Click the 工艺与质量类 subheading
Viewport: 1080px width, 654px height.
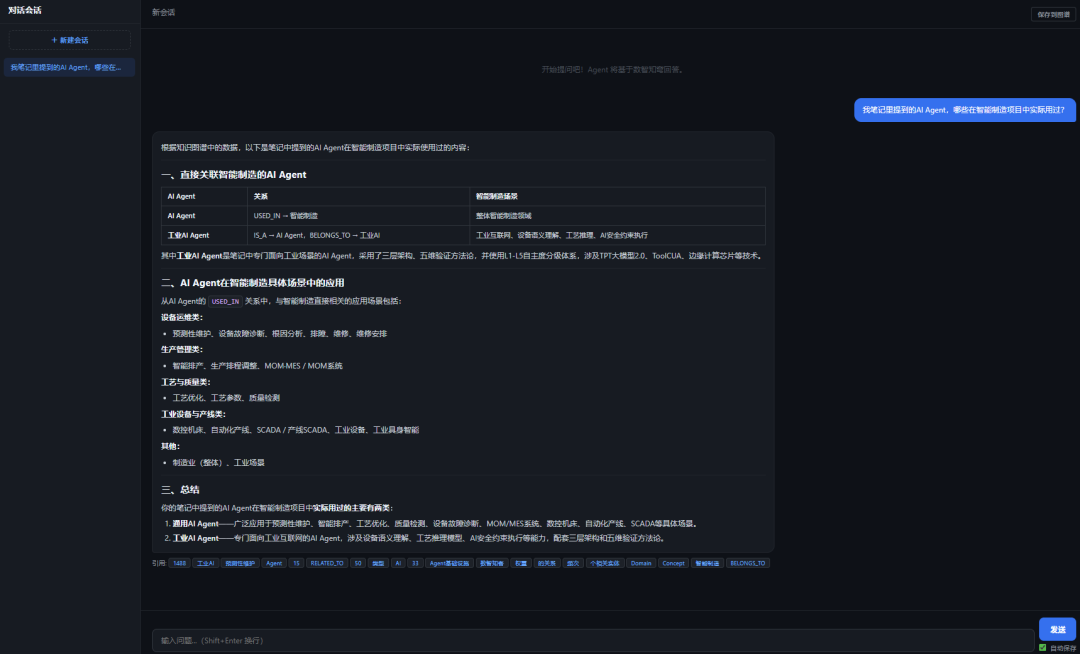click(186, 382)
